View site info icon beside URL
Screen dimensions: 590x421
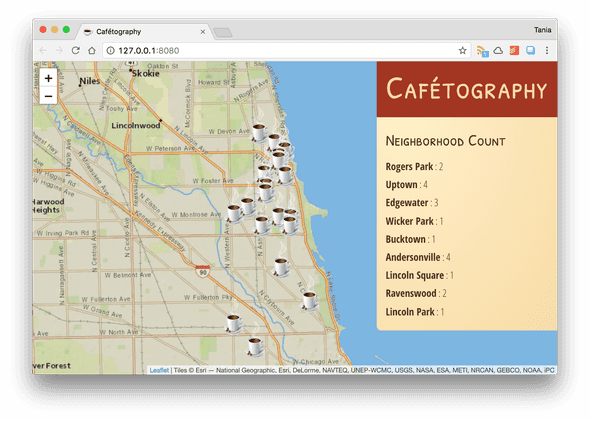(x=110, y=50)
